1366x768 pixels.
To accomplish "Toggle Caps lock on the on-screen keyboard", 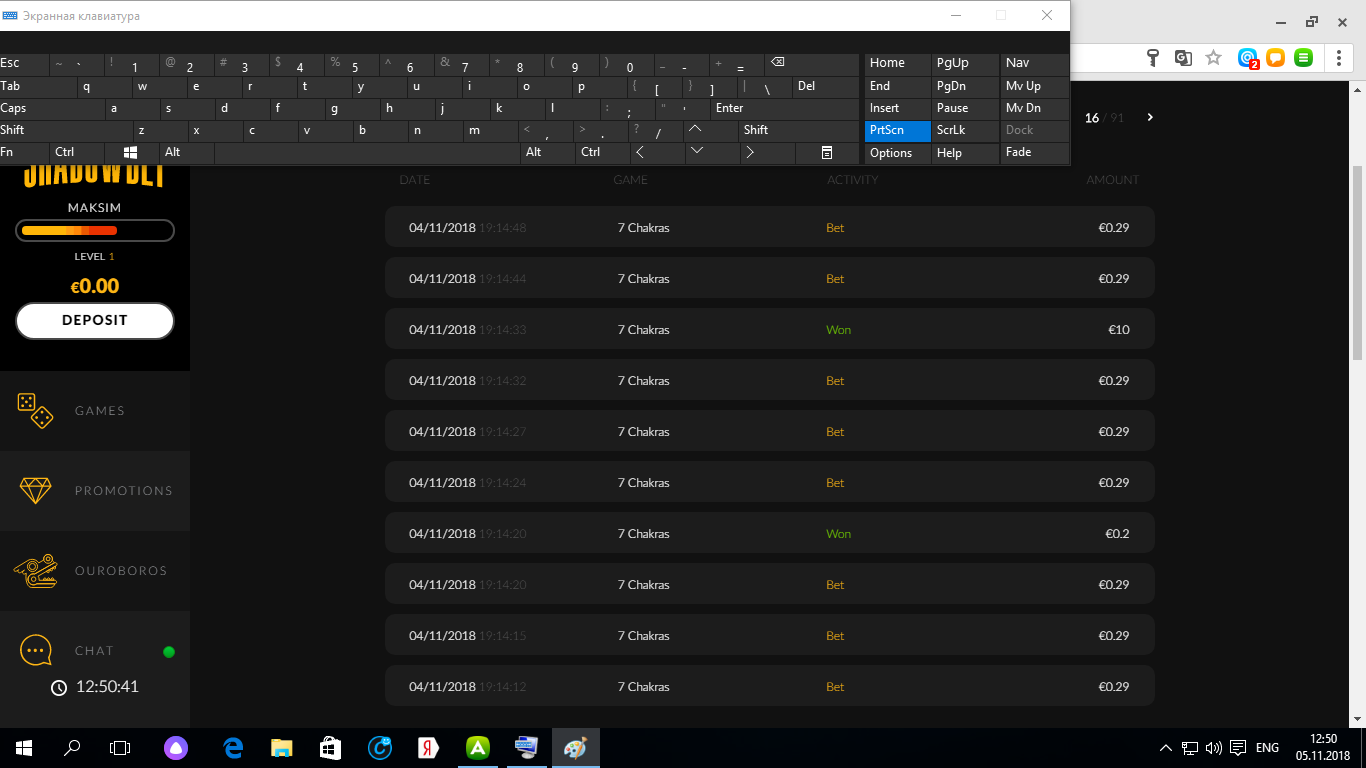I will point(50,108).
